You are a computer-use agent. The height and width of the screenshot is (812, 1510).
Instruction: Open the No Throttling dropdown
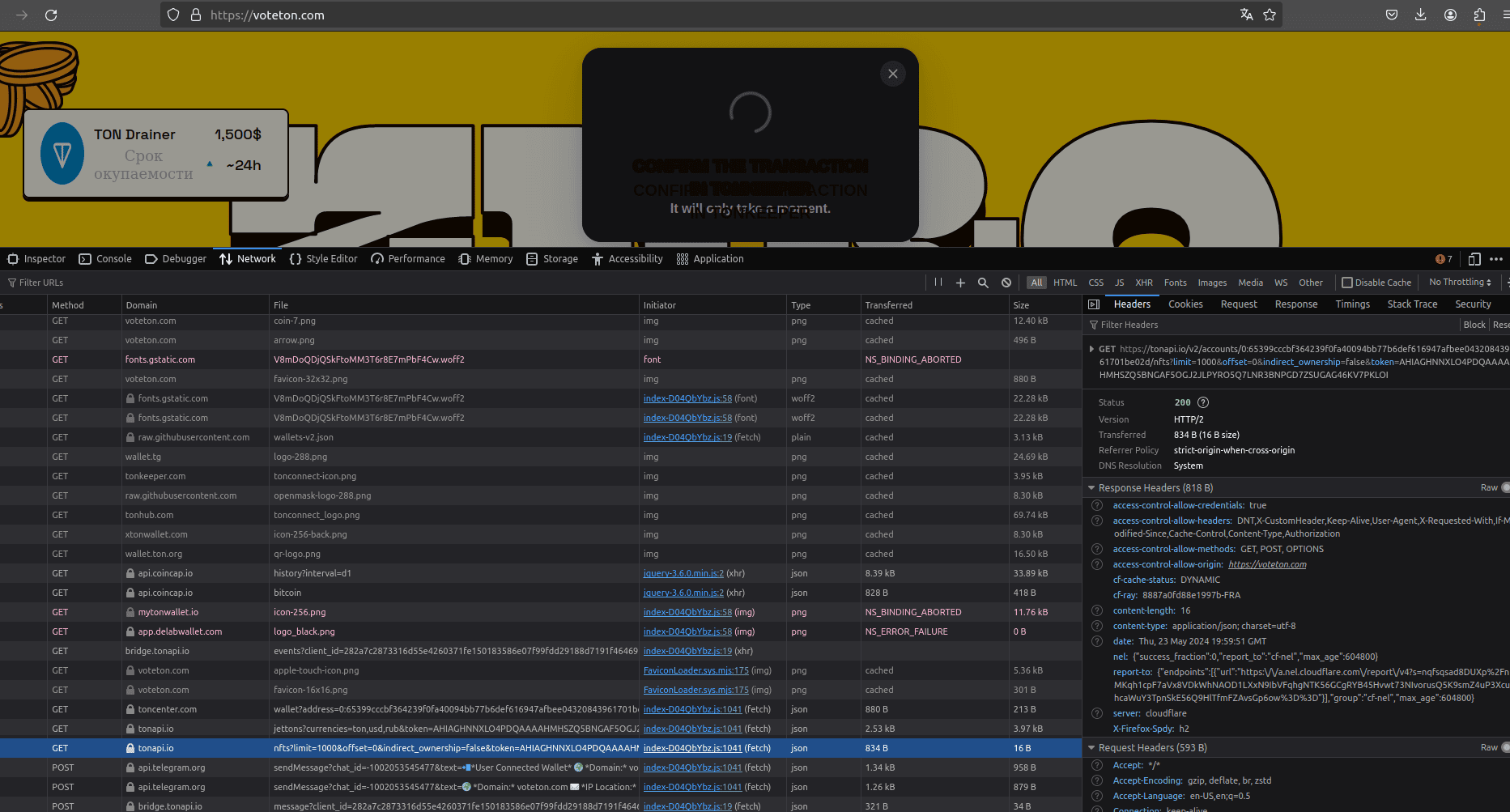1458,283
